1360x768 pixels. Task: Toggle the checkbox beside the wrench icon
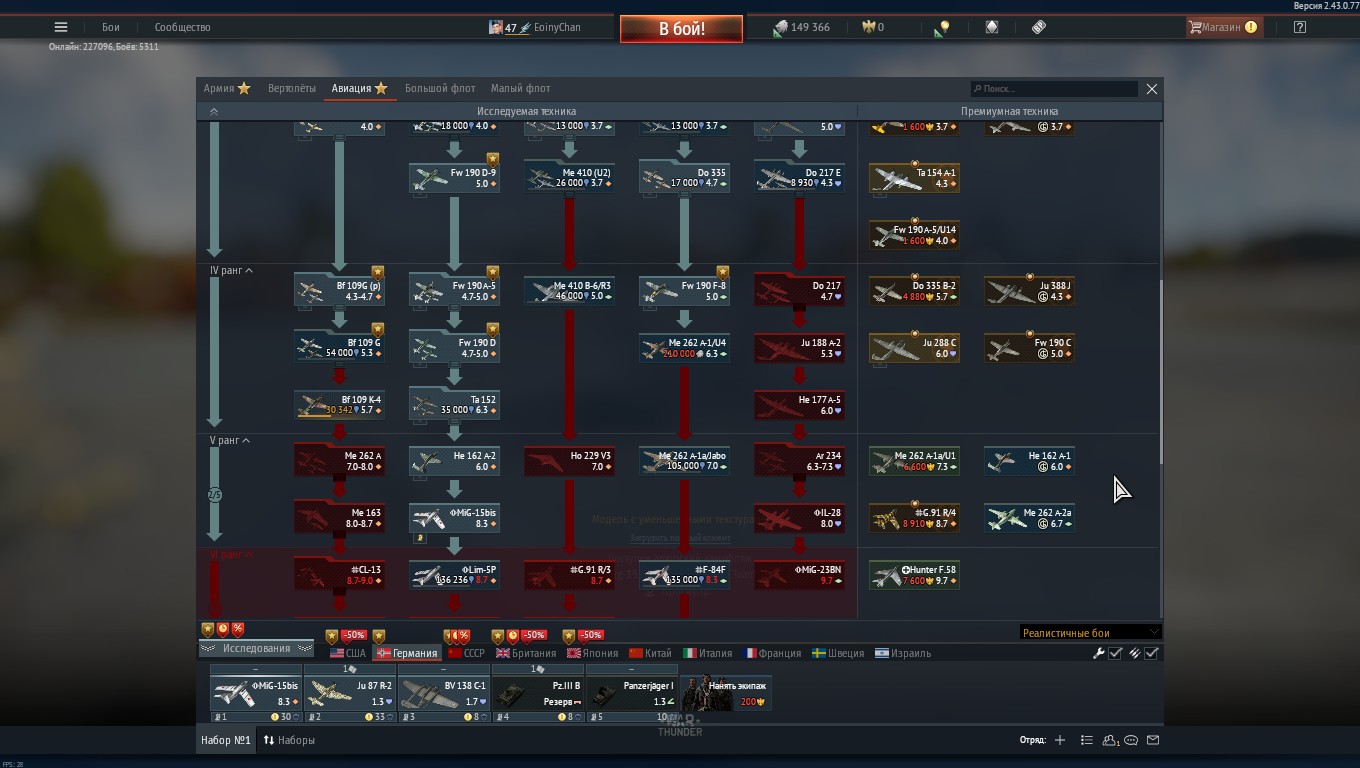tap(1115, 653)
